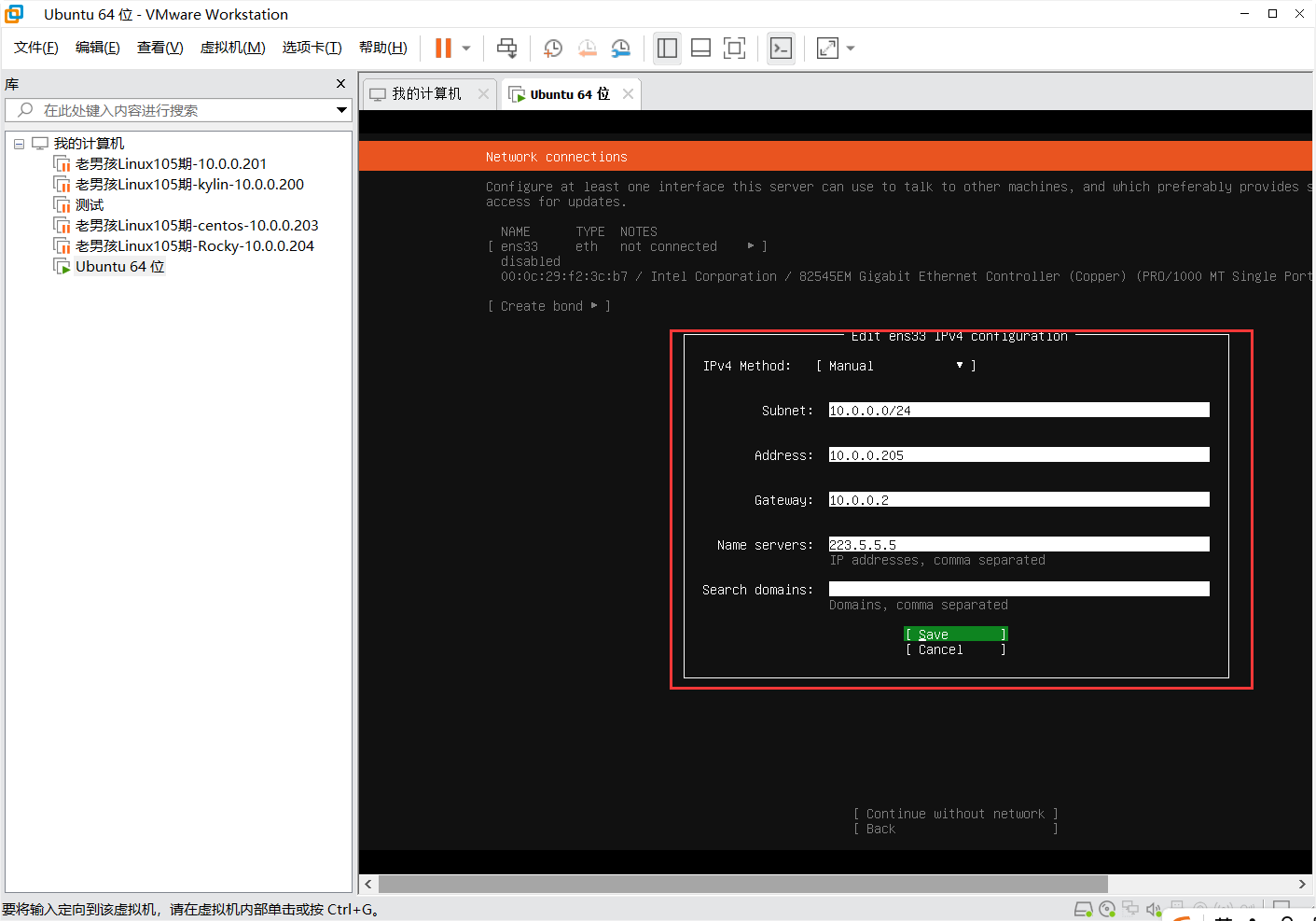Collapse the 我的计算机 tree node

(19, 144)
